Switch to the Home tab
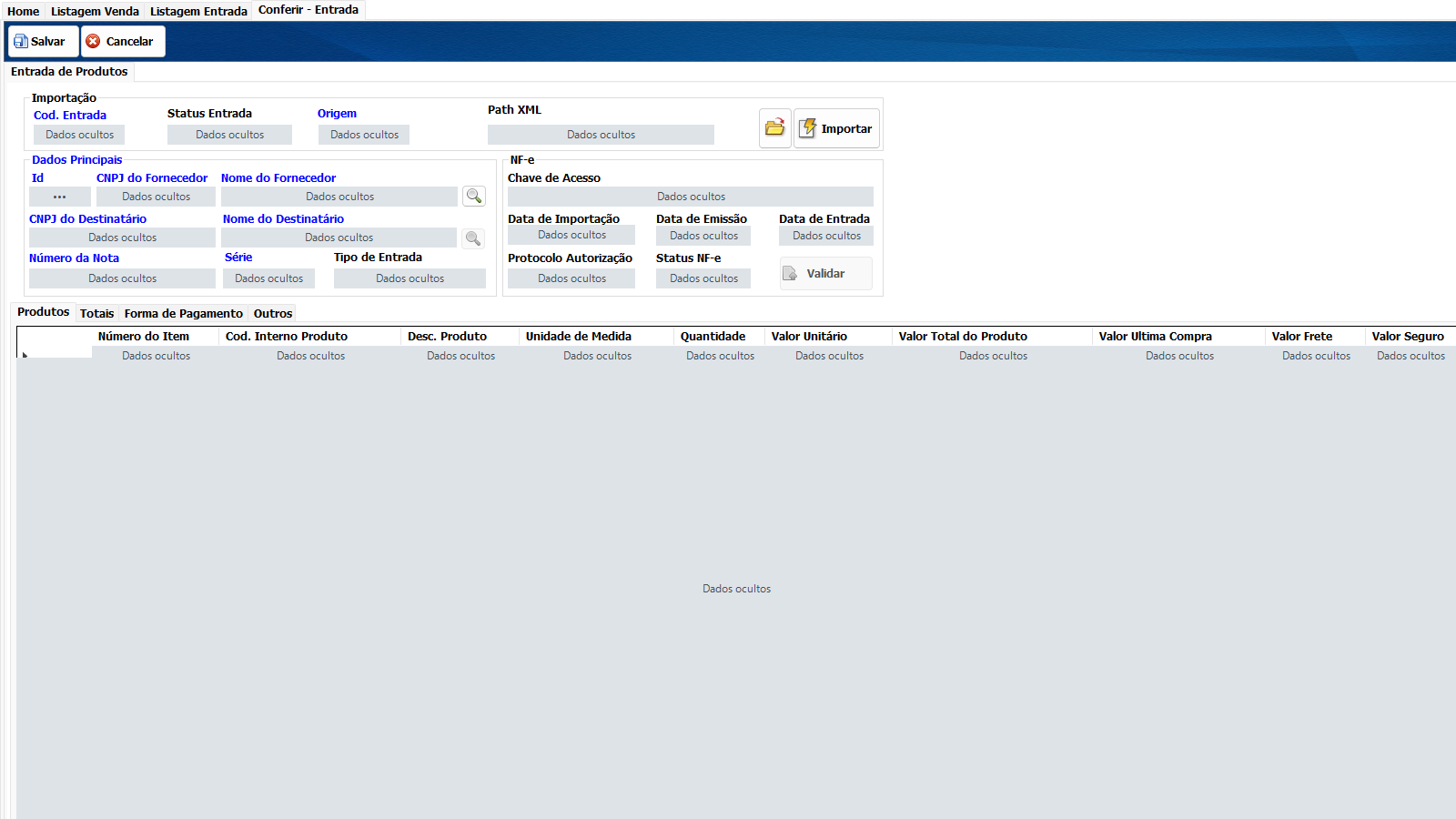Screen dimensions: 1456x819 coord(24,11)
